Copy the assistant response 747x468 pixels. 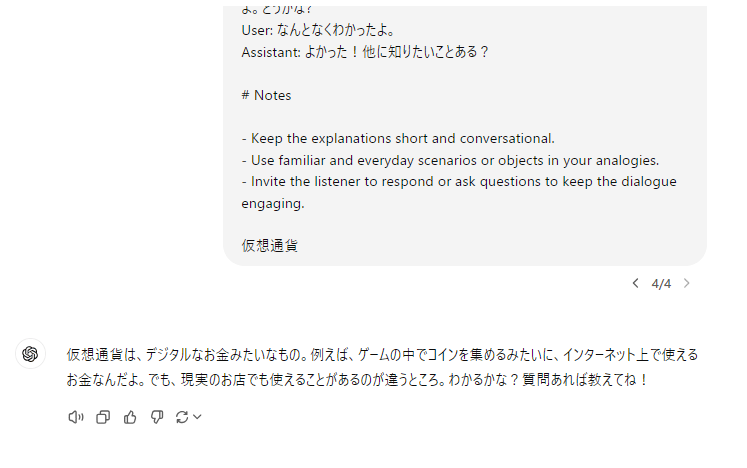tap(102, 417)
